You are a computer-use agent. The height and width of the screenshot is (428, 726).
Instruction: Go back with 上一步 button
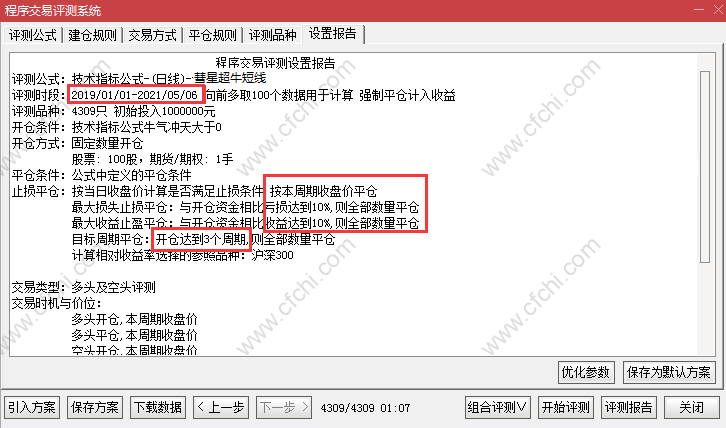coord(221,408)
